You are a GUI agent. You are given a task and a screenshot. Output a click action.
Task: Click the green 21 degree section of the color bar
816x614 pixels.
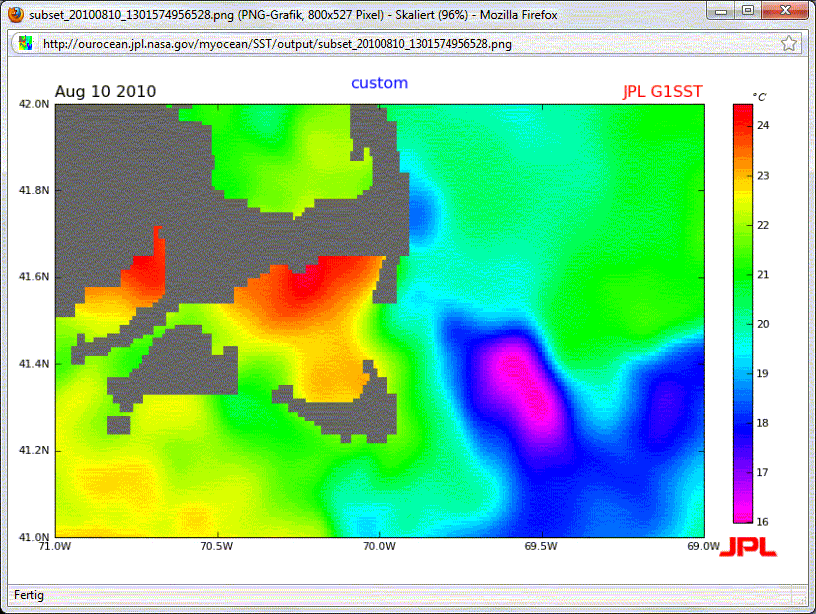[743, 273]
